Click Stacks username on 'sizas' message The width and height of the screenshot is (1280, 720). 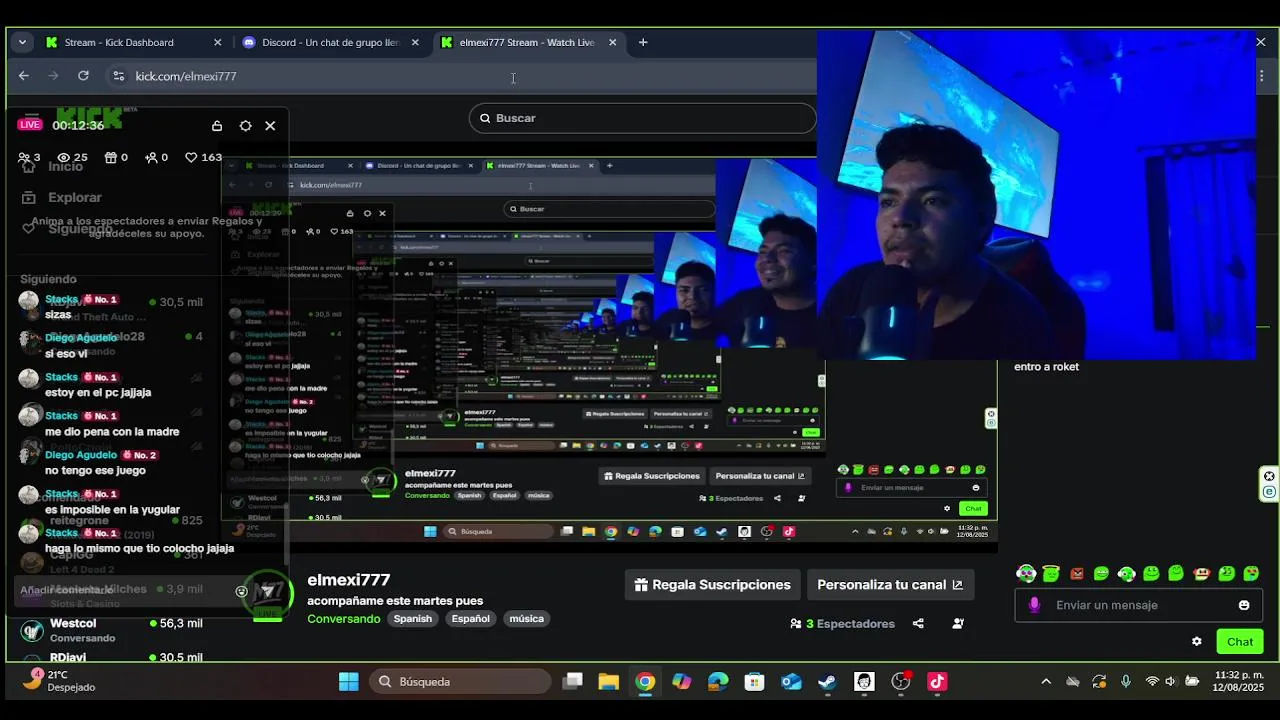click(61, 299)
